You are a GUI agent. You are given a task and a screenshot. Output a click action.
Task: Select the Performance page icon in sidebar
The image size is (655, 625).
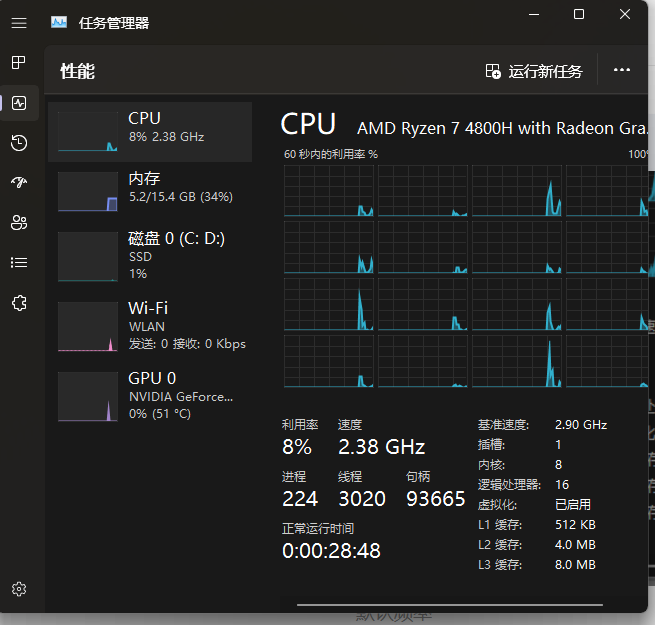coord(19,103)
